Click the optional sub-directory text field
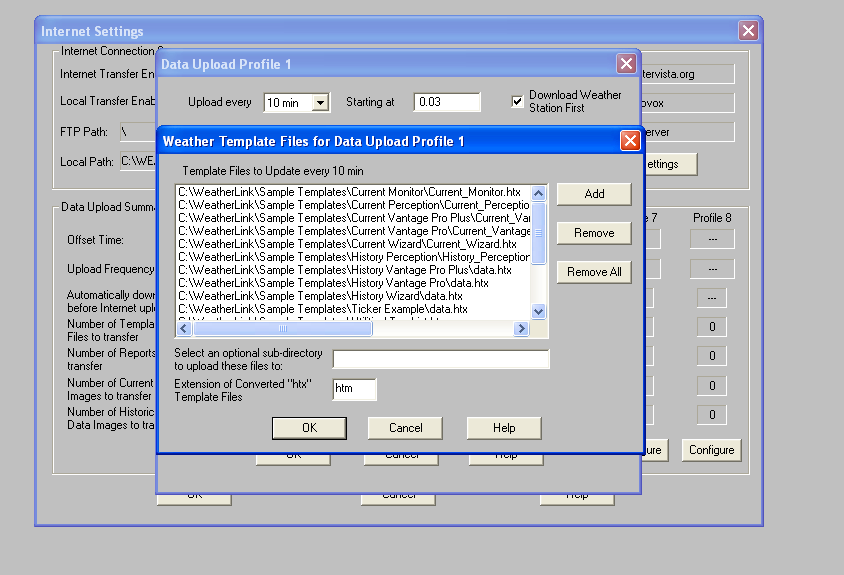Viewport: 844px width, 575px height. pos(441,360)
